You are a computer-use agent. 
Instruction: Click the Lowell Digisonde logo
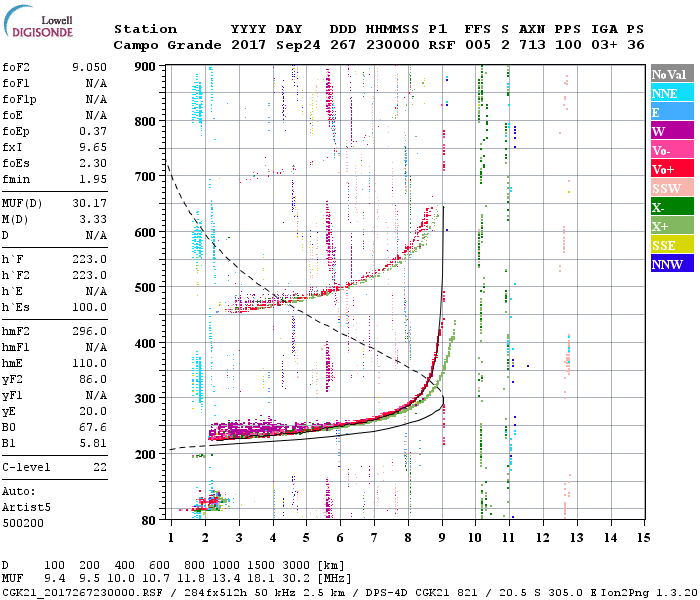[38, 21]
